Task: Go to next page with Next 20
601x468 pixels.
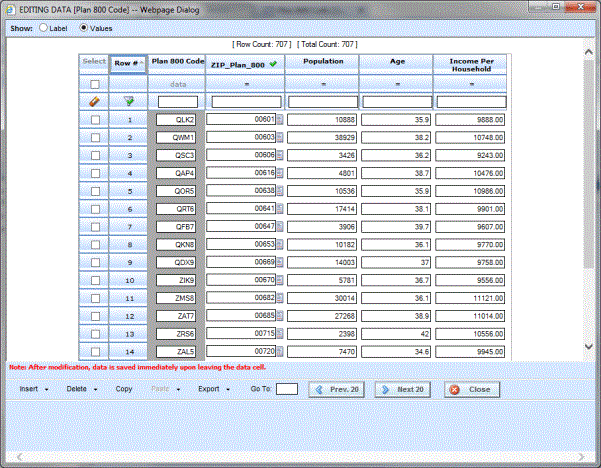Action: [x=402, y=389]
